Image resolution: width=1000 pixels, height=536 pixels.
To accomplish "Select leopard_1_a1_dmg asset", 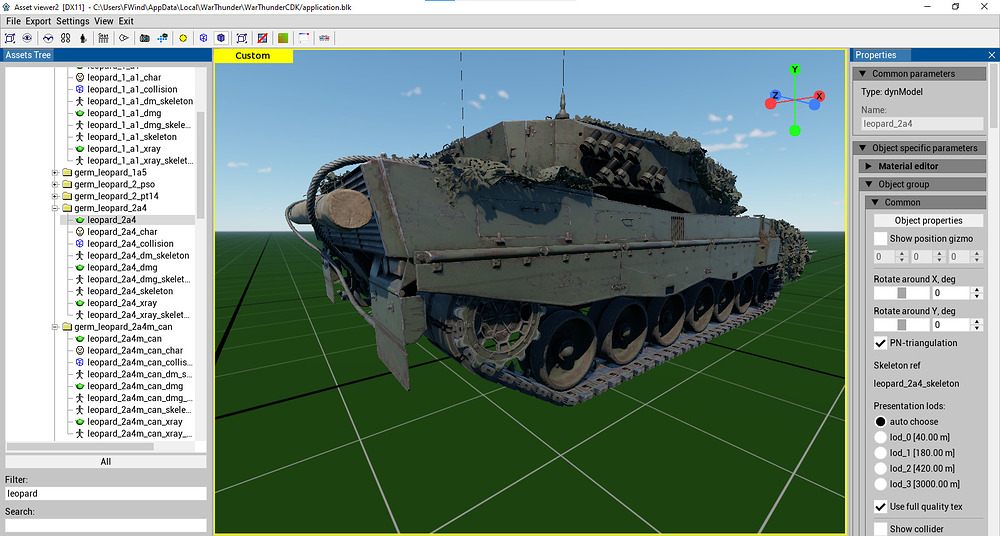I will coord(124,113).
